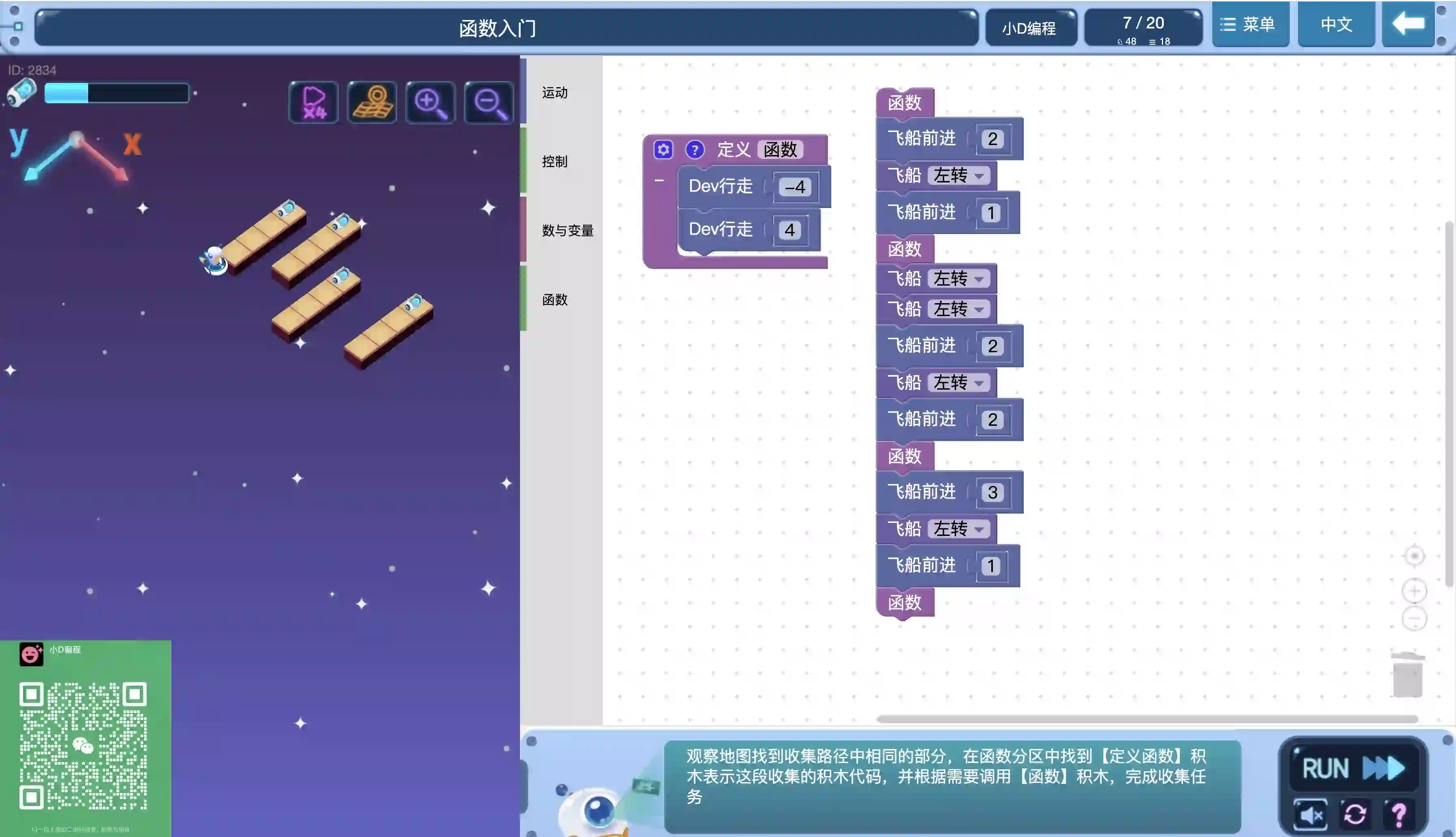This screenshot has width=1456, height=837.
Task: Zoom out the game scene
Action: [489, 102]
